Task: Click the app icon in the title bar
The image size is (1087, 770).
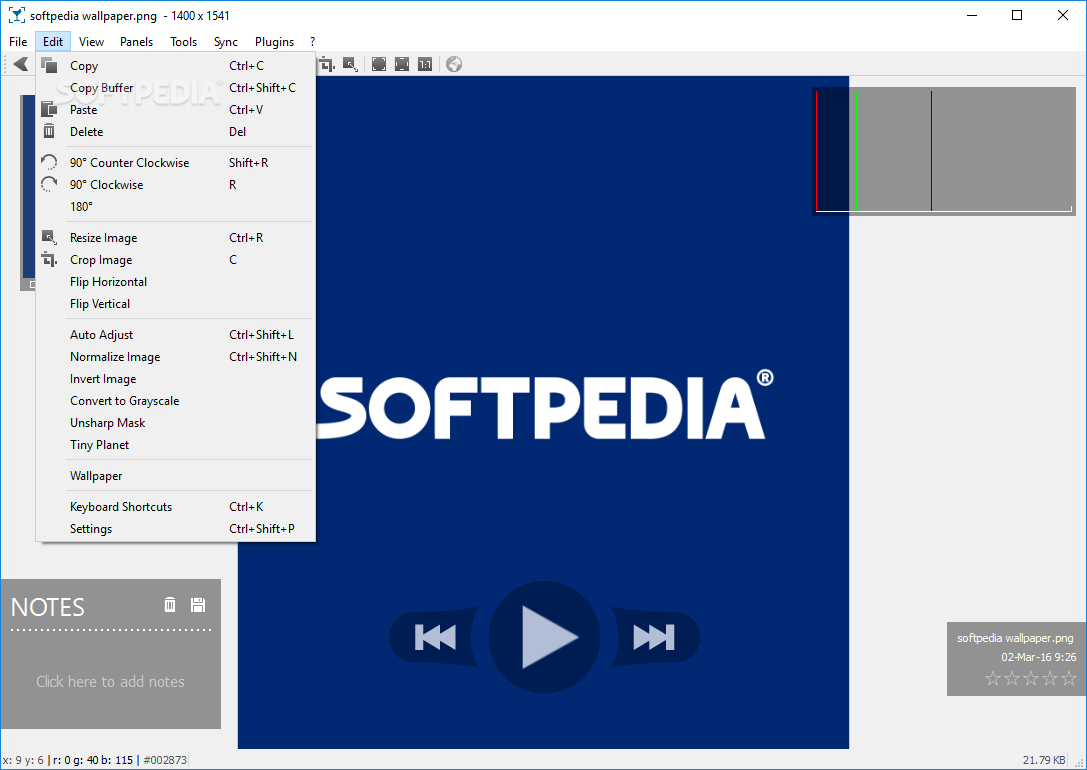Action: coord(17,15)
